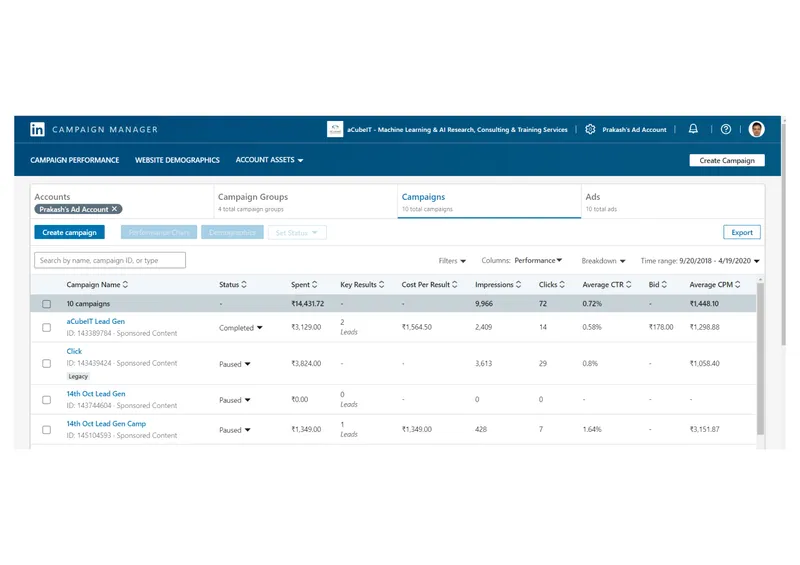Image resolution: width=800 pixels, height=565 pixels.
Task: Change the Completed status of aCubeIT Lead Gen
Action: pos(241,328)
